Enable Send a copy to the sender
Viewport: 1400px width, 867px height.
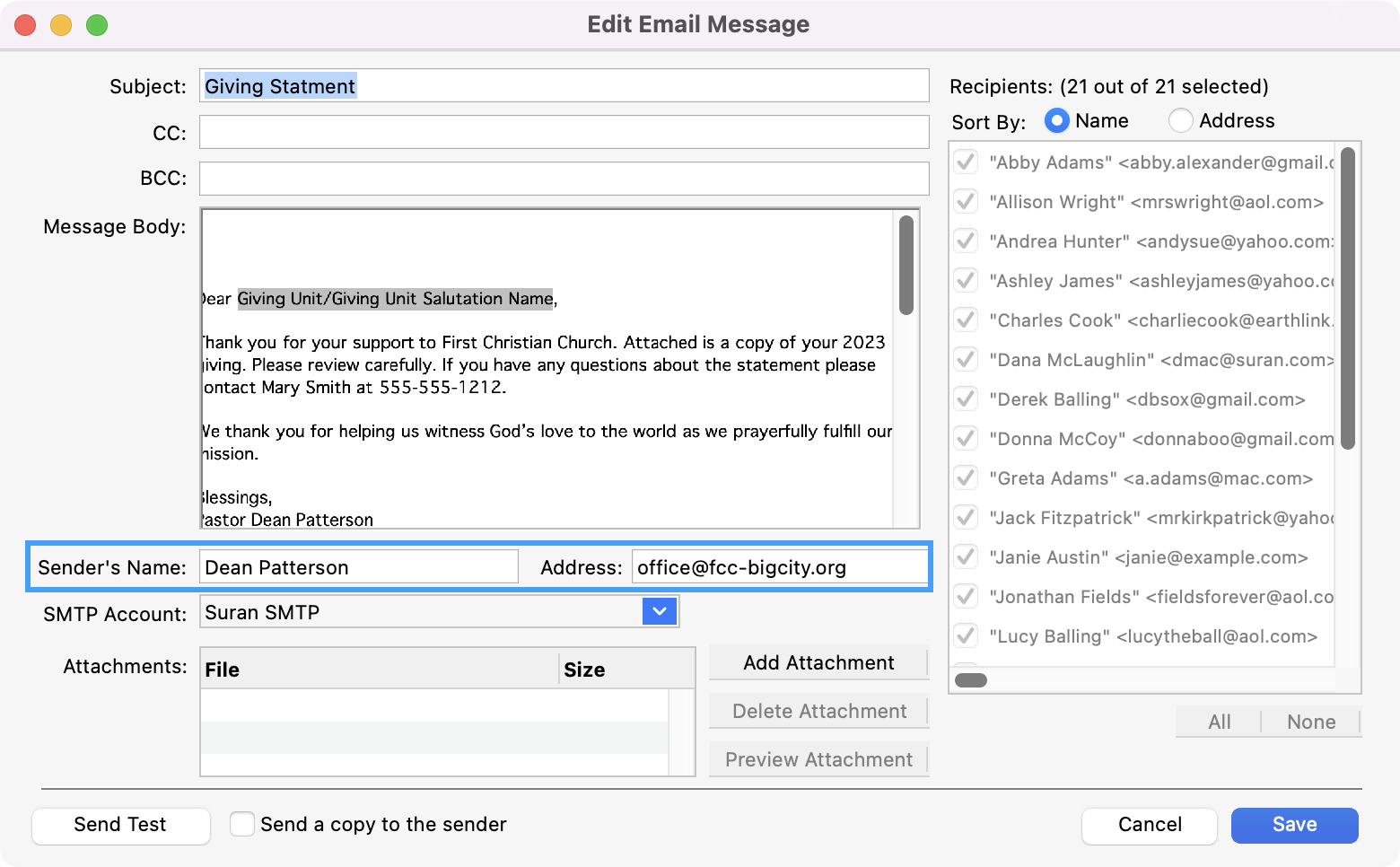(242, 824)
